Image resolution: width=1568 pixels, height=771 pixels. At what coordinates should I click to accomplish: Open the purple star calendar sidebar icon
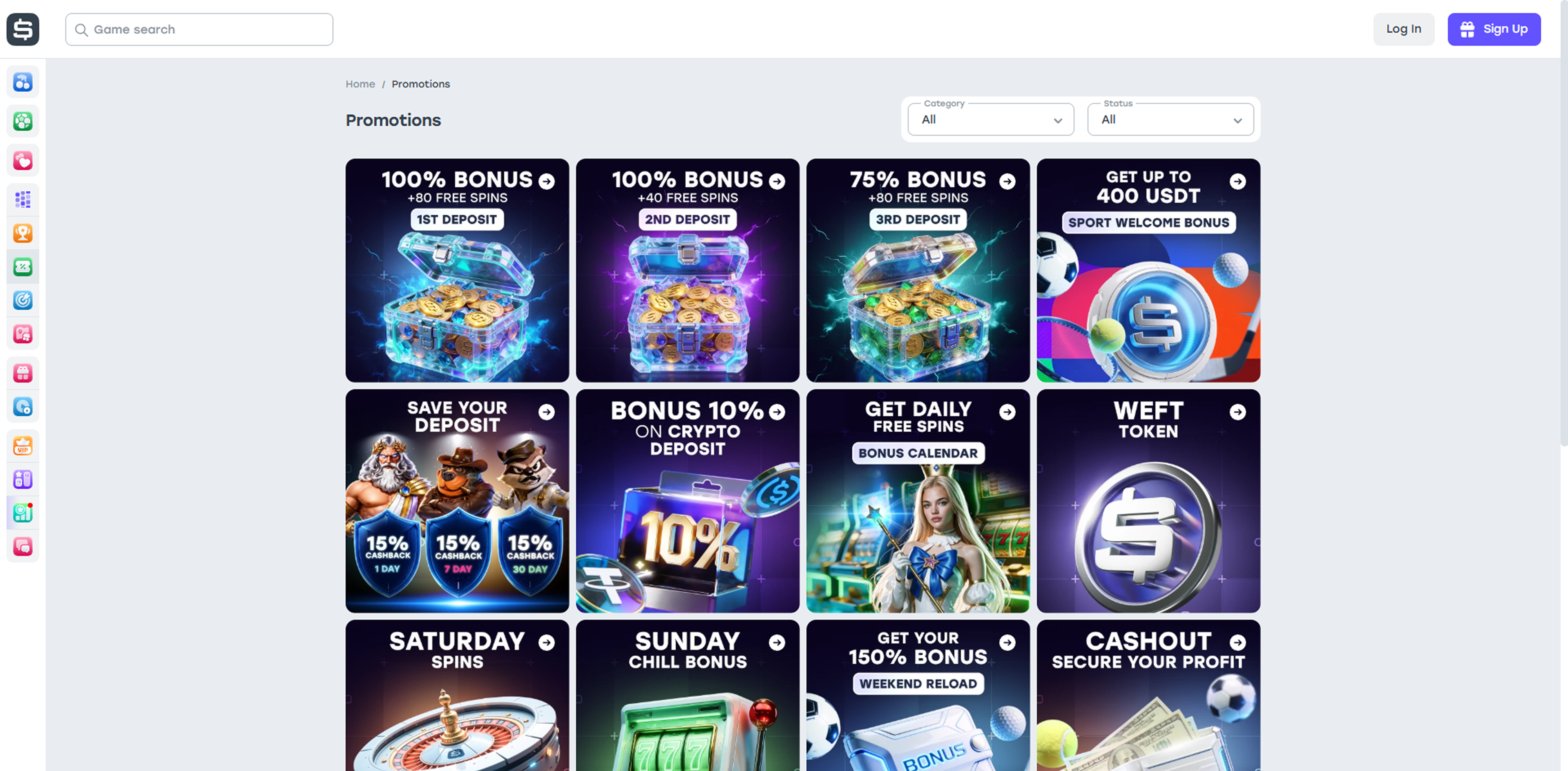22,479
